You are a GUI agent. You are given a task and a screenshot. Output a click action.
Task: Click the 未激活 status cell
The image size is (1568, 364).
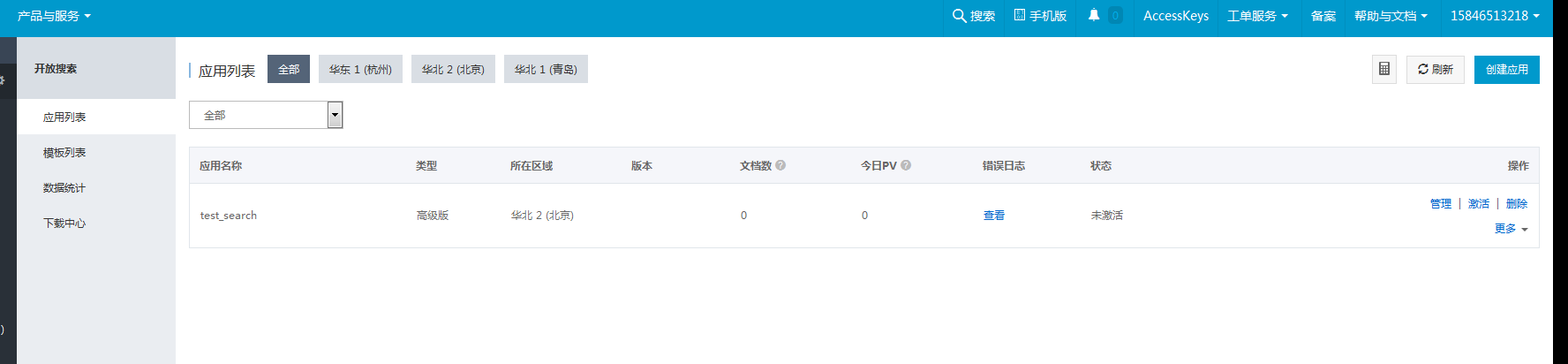coord(1107,216)
